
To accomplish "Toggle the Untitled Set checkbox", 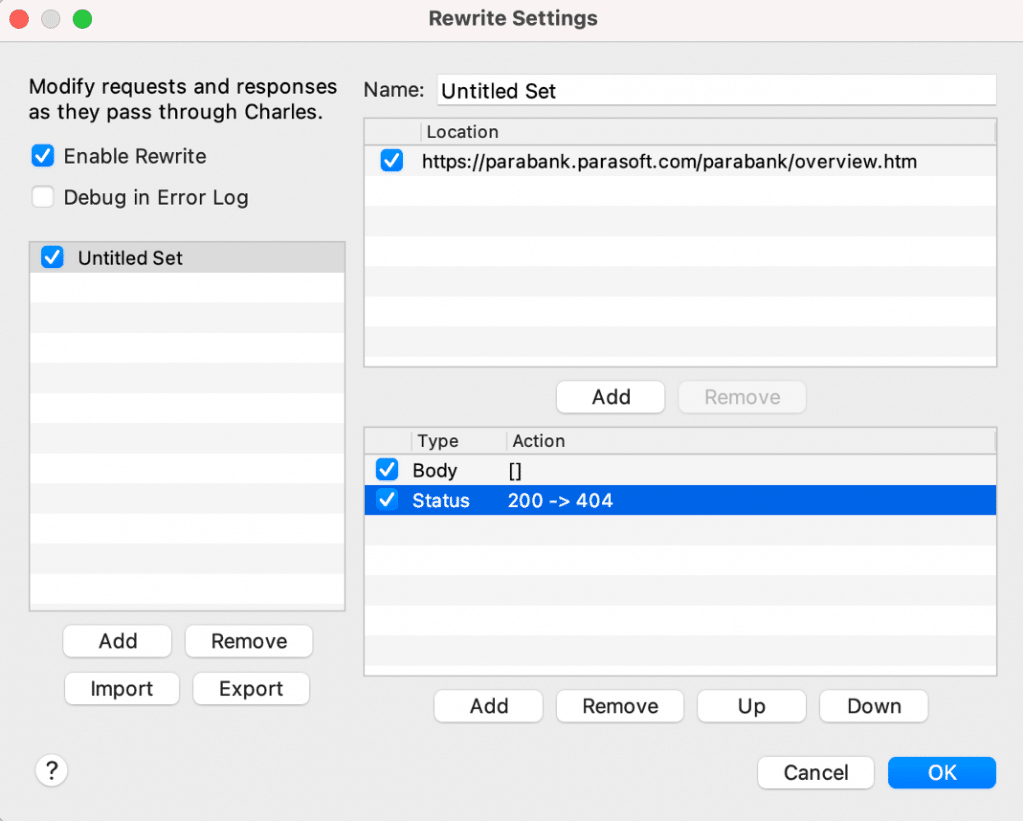I will 51,257.
